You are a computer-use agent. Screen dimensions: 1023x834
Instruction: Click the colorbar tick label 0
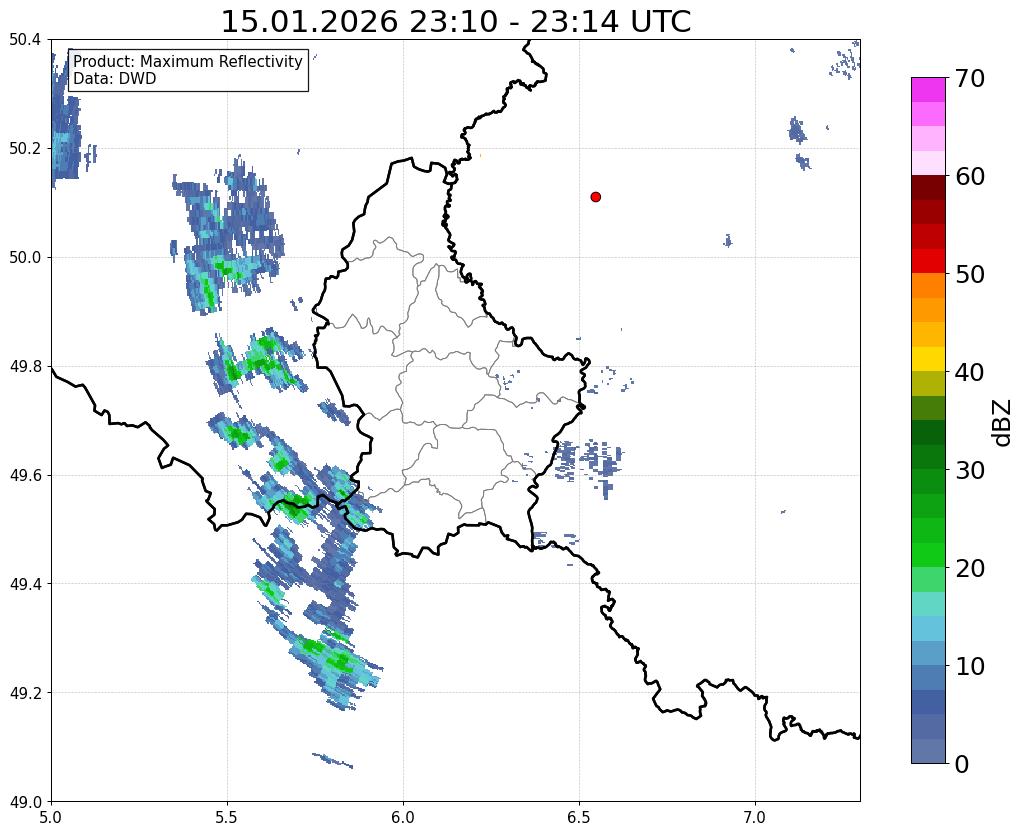(962, 764)
